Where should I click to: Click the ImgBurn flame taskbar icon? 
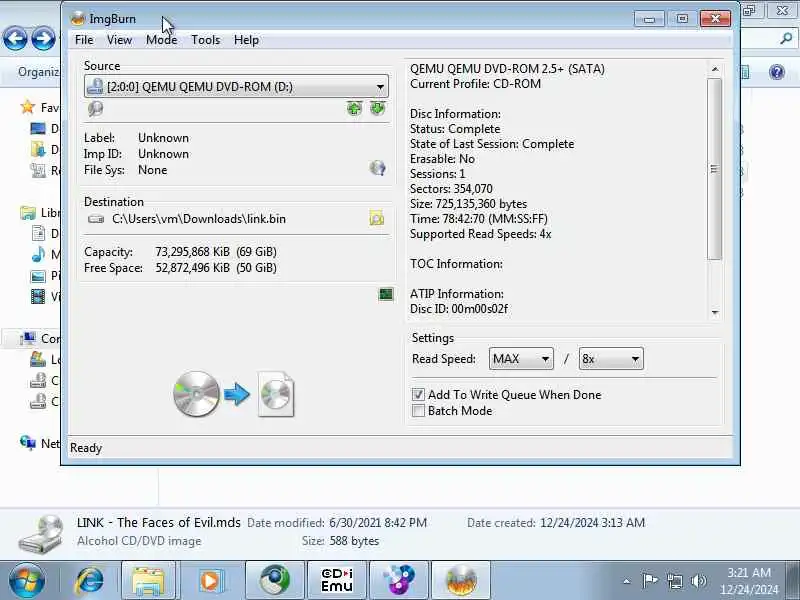461,581
